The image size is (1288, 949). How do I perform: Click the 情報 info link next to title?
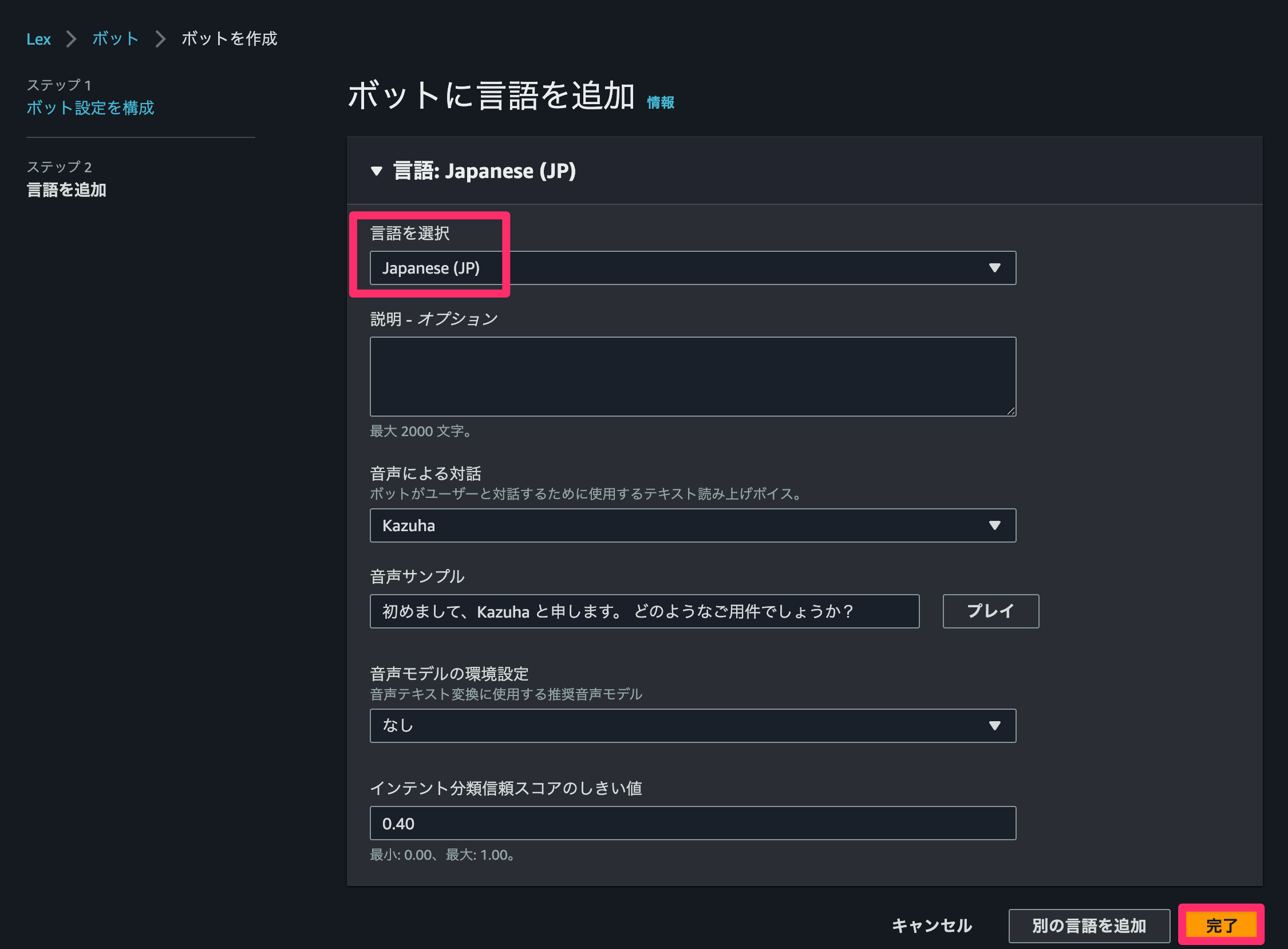659,102
